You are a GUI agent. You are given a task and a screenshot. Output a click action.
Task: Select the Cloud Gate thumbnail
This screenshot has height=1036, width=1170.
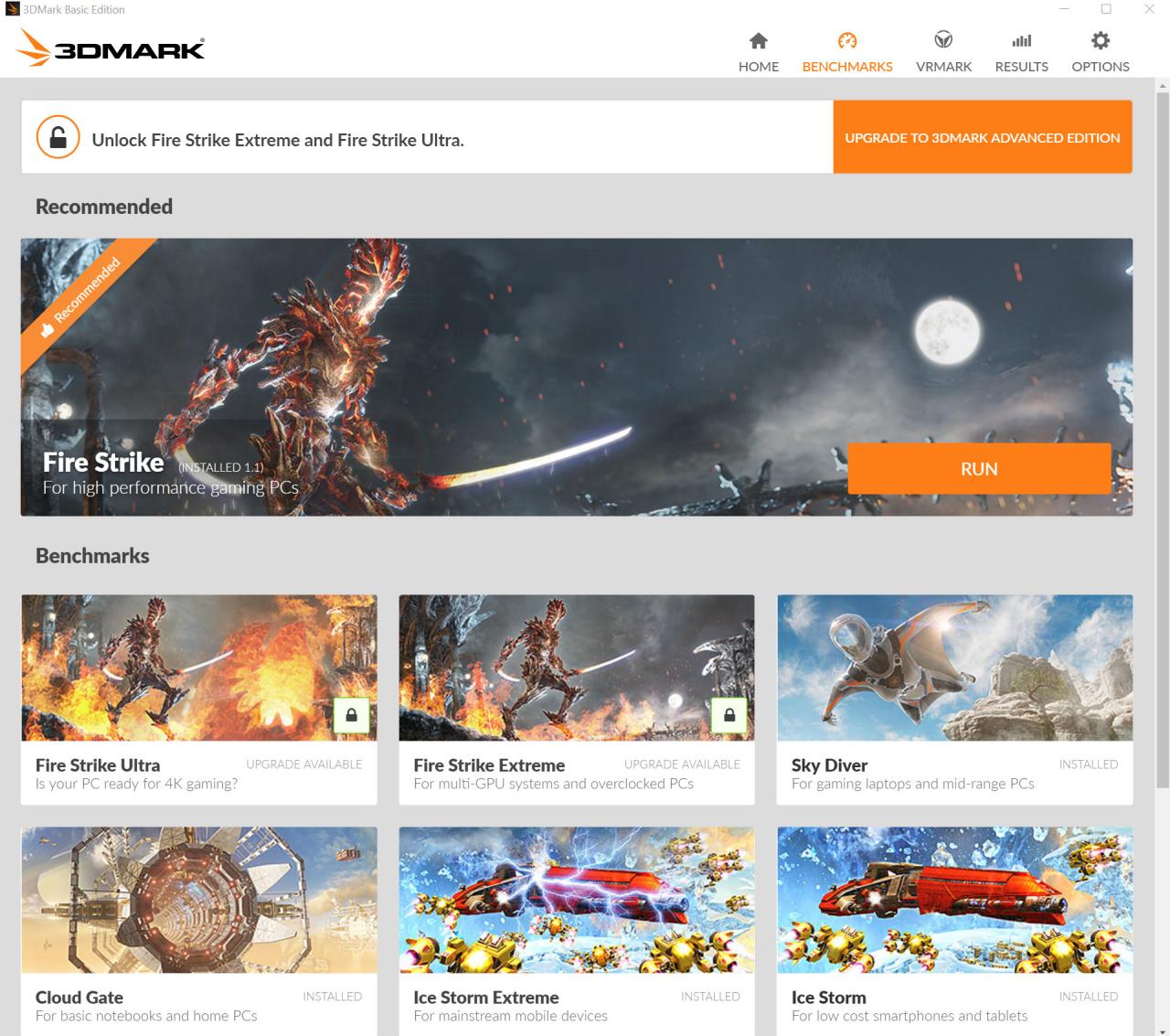coord(199,900)
